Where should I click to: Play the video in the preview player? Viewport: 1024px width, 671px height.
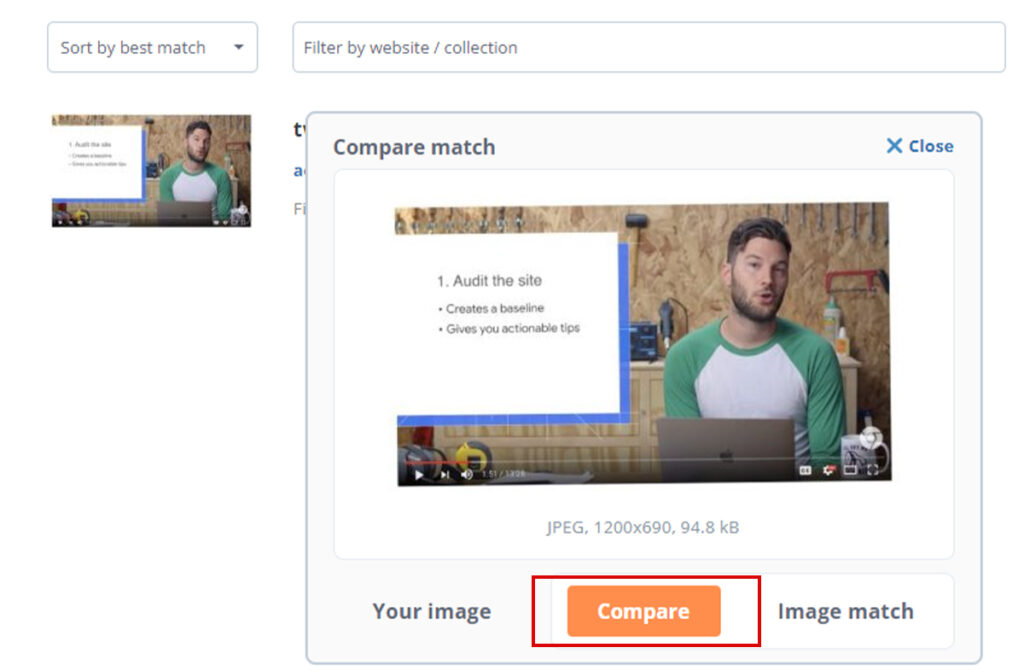(x=418, y=475)
